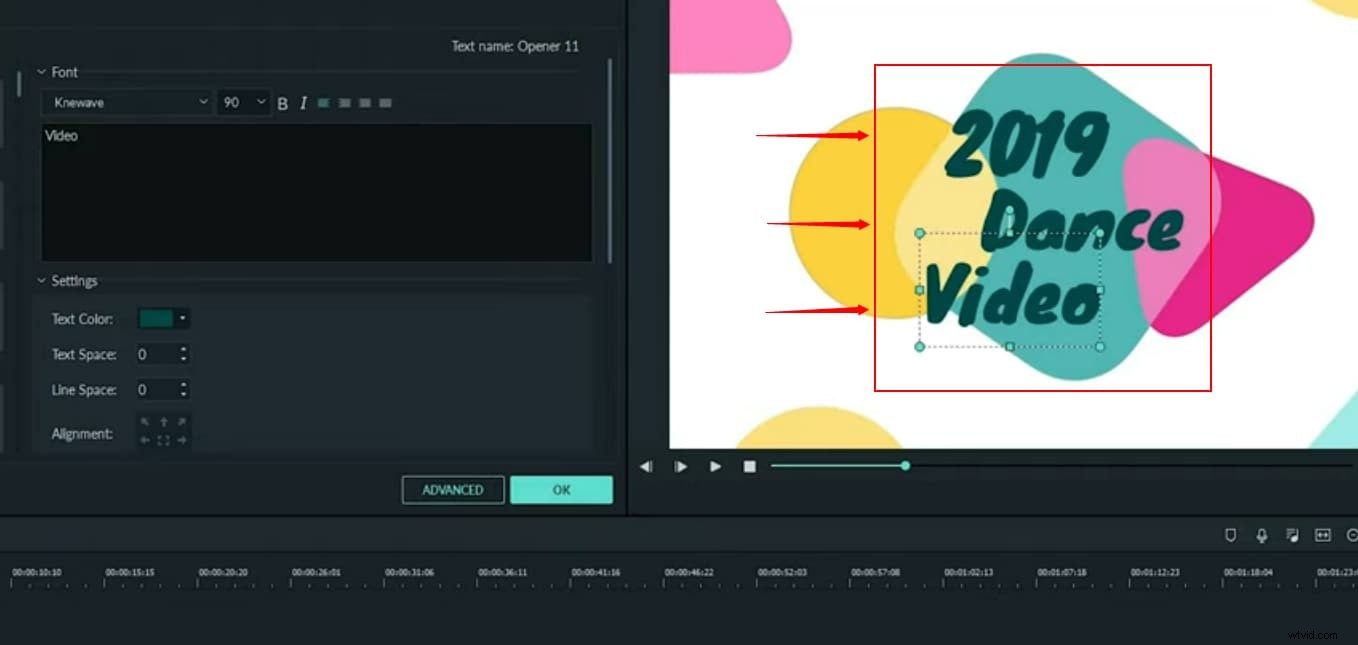This screenshot has height=645, width=1358.
Task: Click the ADVANCED button
Action: tap(453, 489)
